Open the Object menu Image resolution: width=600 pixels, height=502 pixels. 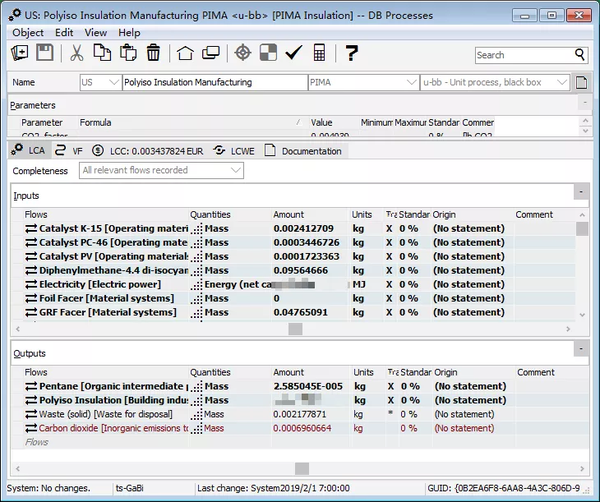(28, 33)
